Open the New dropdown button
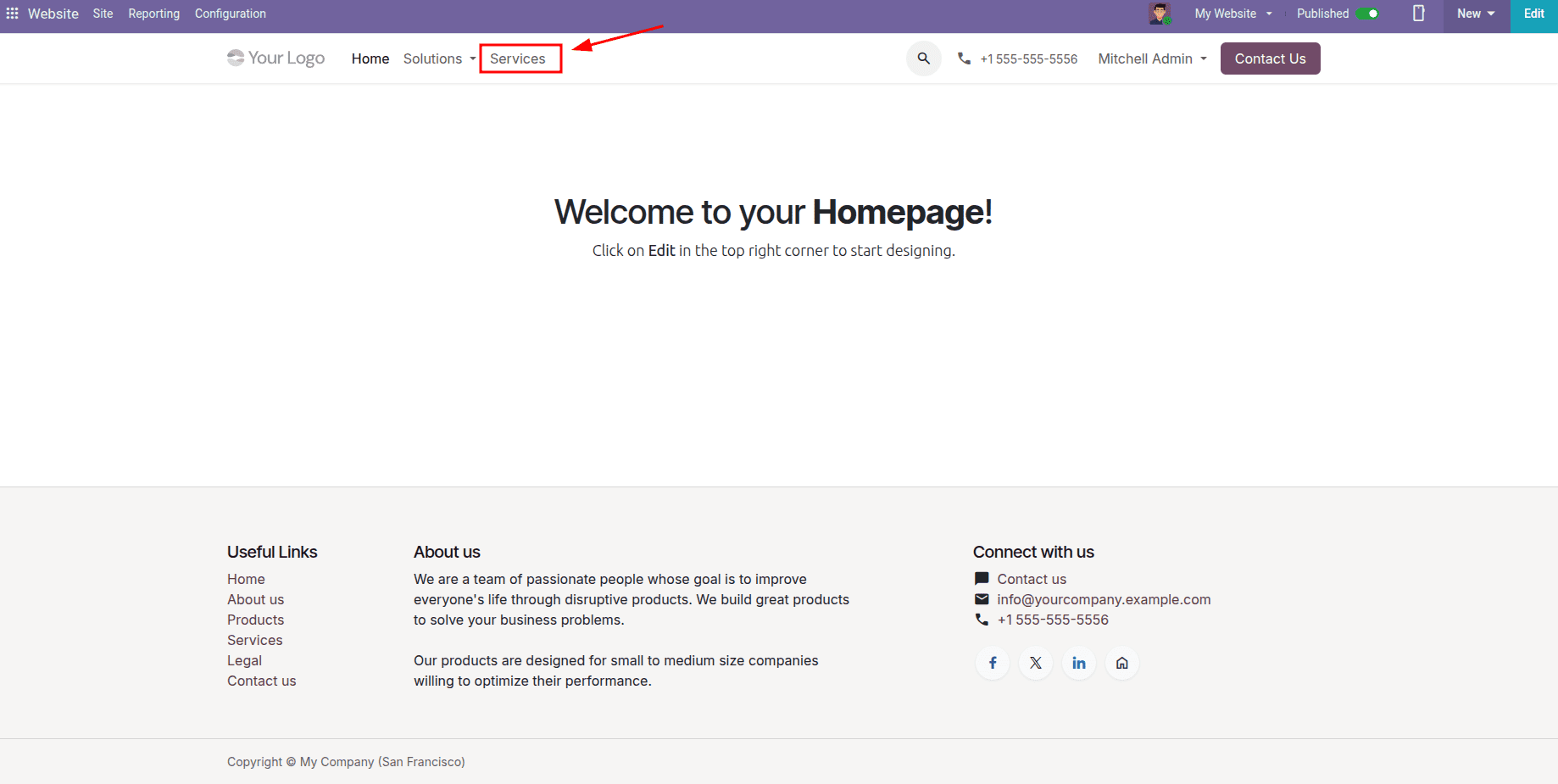This screenshot has width=1558, height=784. pyautogui.click(x=1476, y=14)
